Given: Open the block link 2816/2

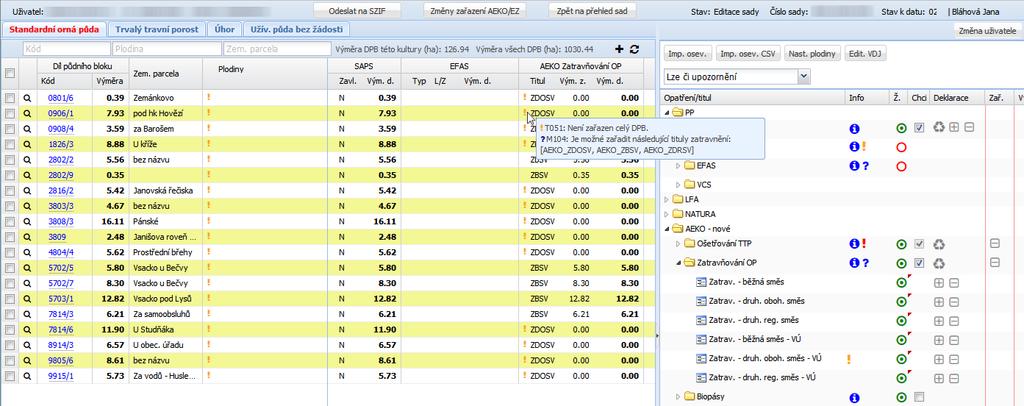Looking at the screenshot, I should coord(61,191).
